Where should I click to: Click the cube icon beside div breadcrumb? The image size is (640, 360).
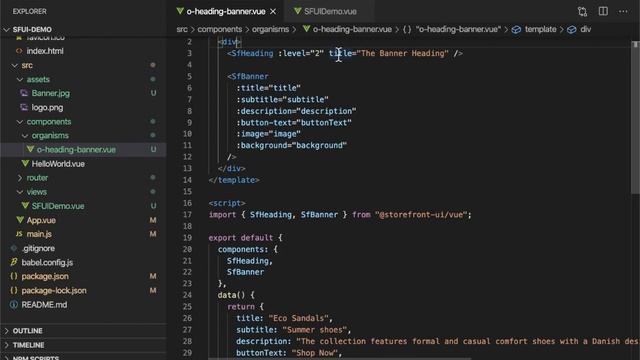tap(572, 29)
